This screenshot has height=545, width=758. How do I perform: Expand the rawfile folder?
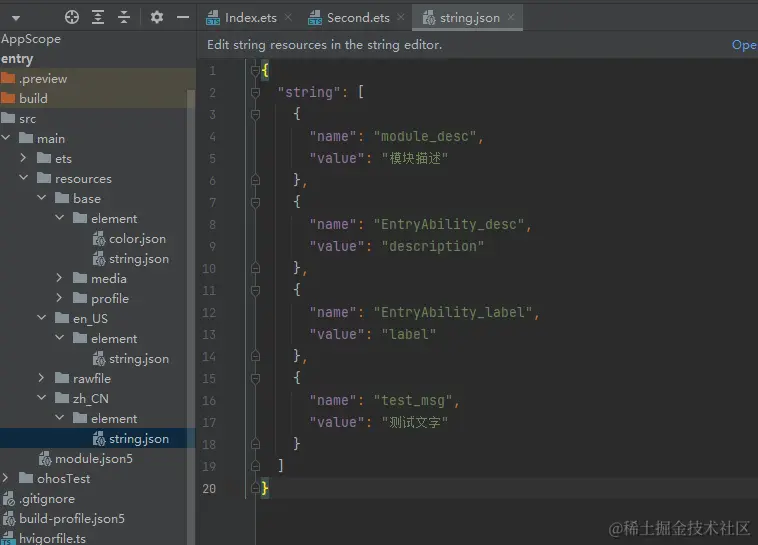(41, 378)
